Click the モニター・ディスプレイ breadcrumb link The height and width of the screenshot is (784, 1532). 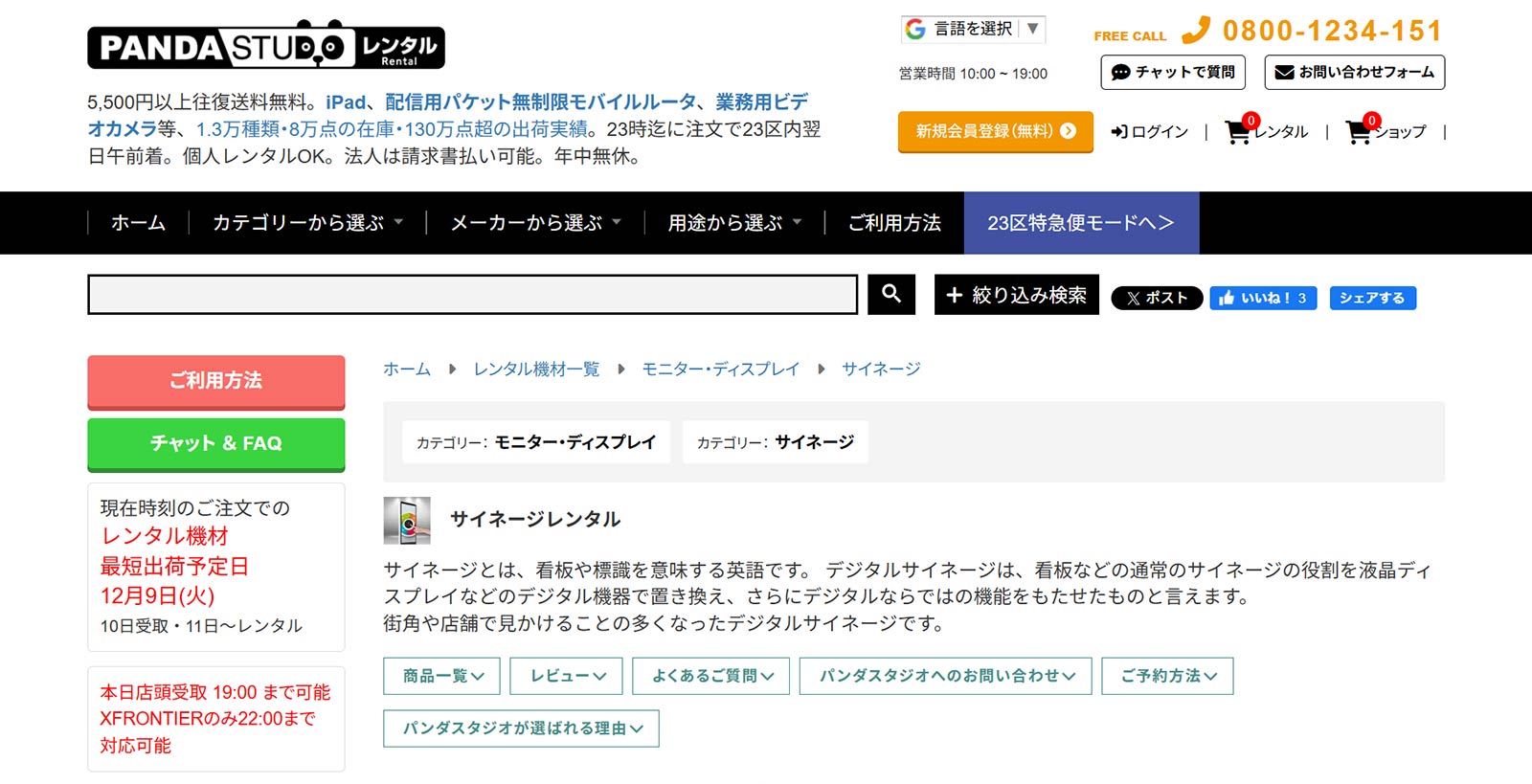720,369
